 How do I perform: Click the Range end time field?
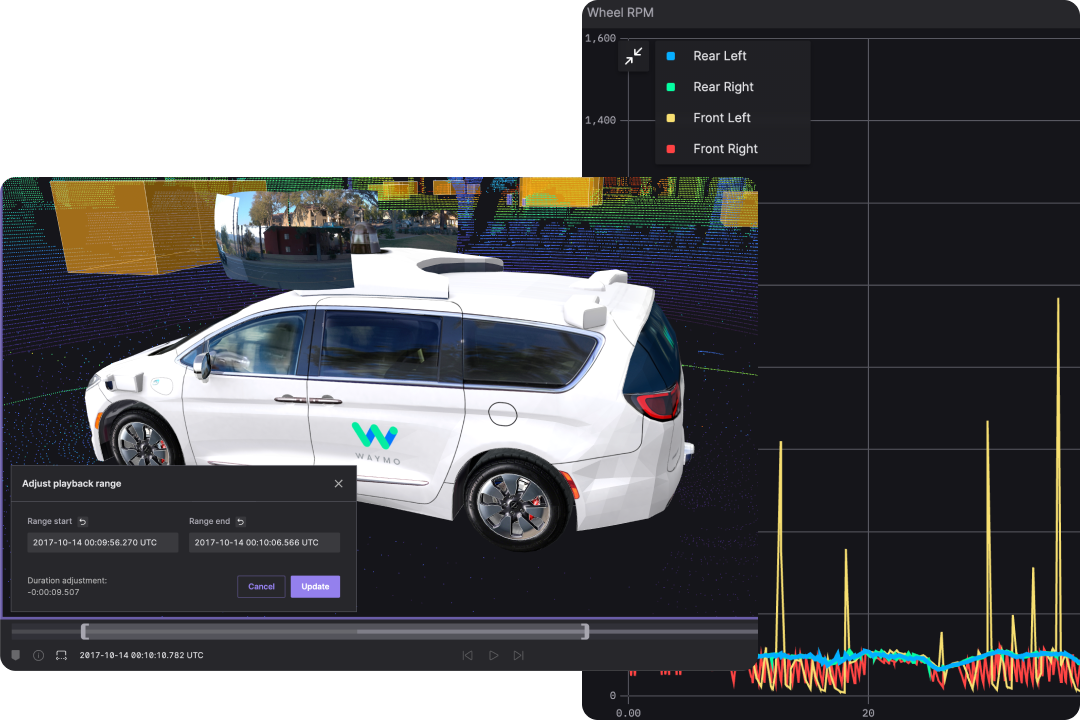[x=264, y=542]
